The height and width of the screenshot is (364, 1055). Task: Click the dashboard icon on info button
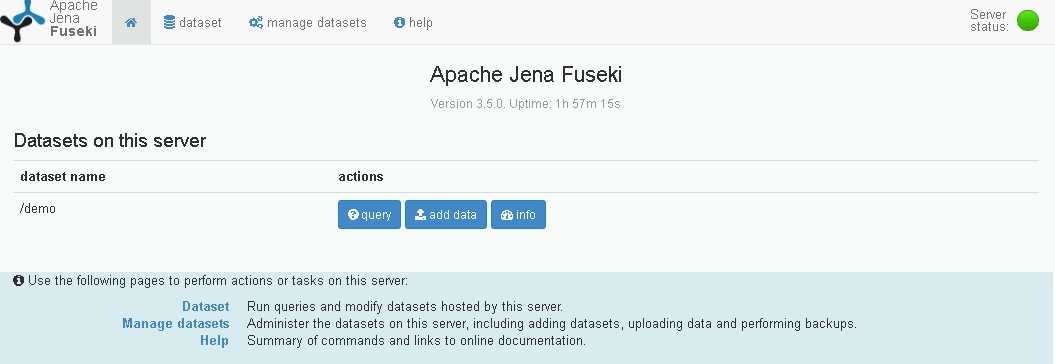[507, 215]
